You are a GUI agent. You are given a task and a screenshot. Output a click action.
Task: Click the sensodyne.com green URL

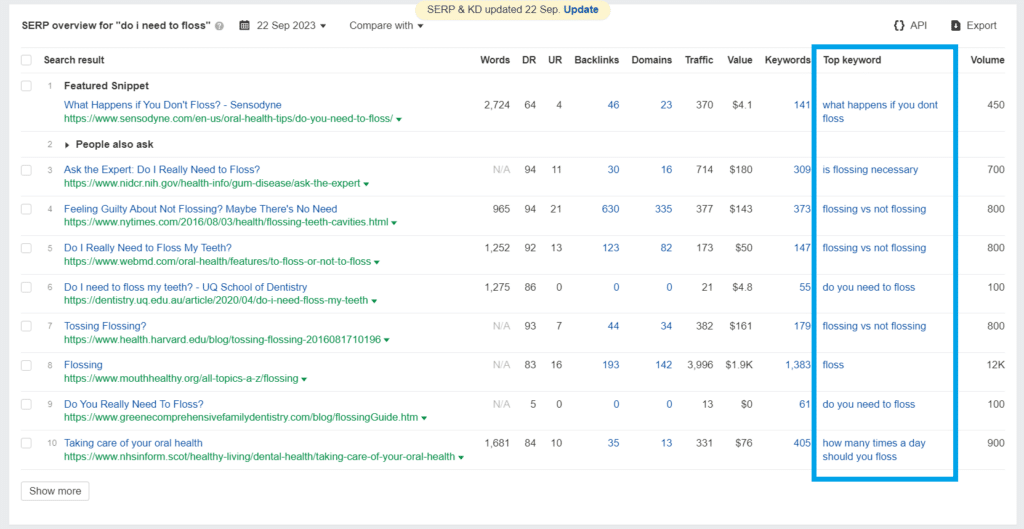(228, 119)
